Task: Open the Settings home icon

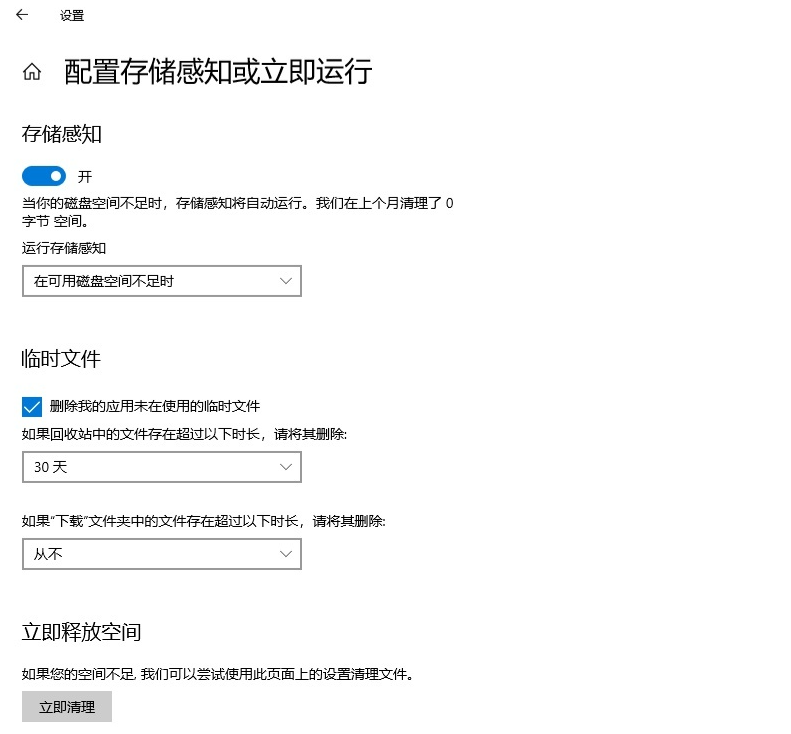Action: (x=32, y=72)
